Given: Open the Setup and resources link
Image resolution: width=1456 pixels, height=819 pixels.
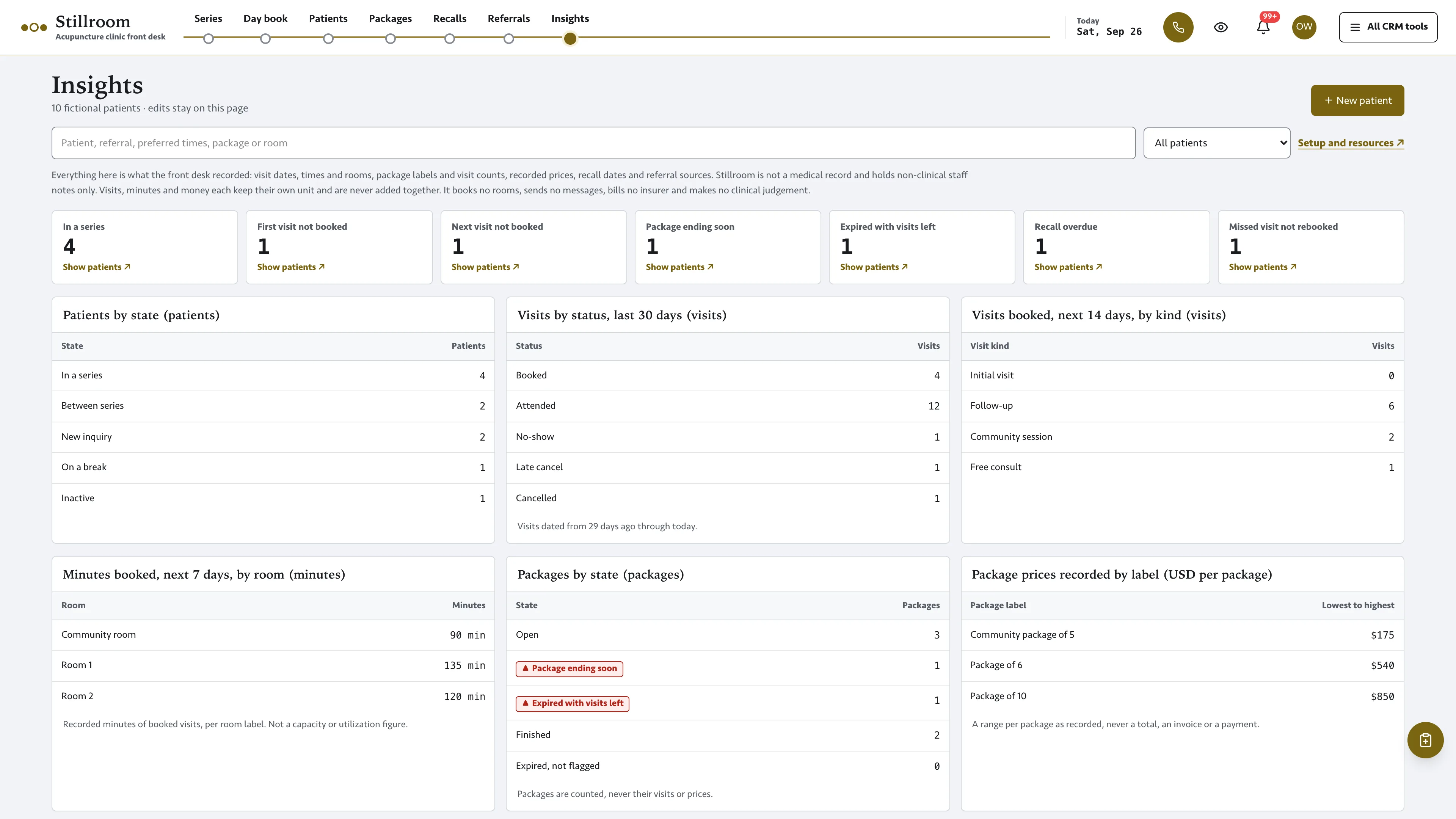Looking at the screenshot, I should pyautogui.click(x=1351, y=143).
